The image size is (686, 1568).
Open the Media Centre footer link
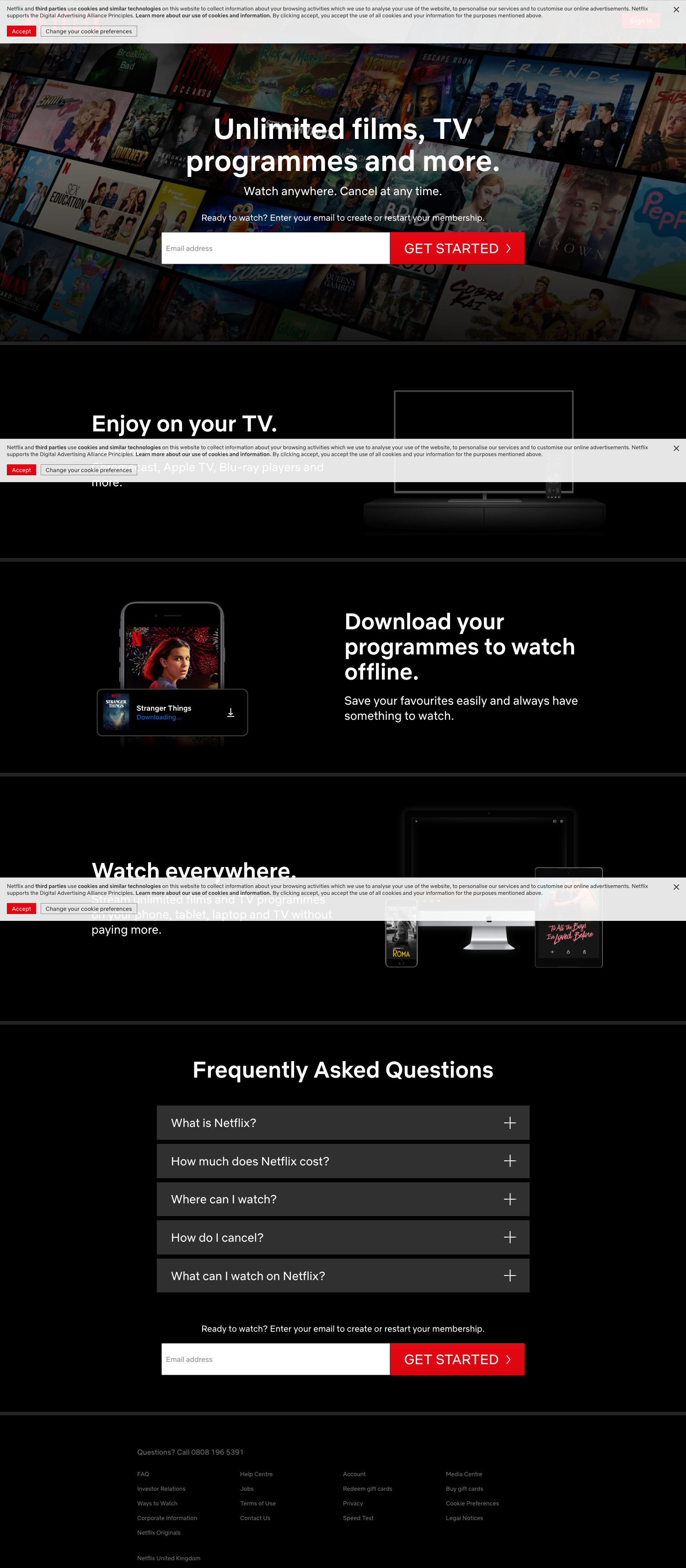(x=464, y=1474)
